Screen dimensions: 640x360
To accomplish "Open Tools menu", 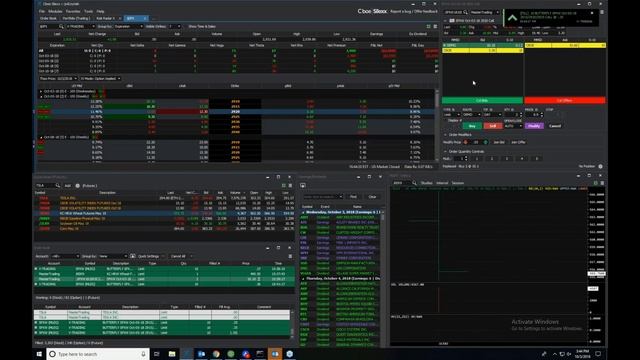I will pos(88,11).
